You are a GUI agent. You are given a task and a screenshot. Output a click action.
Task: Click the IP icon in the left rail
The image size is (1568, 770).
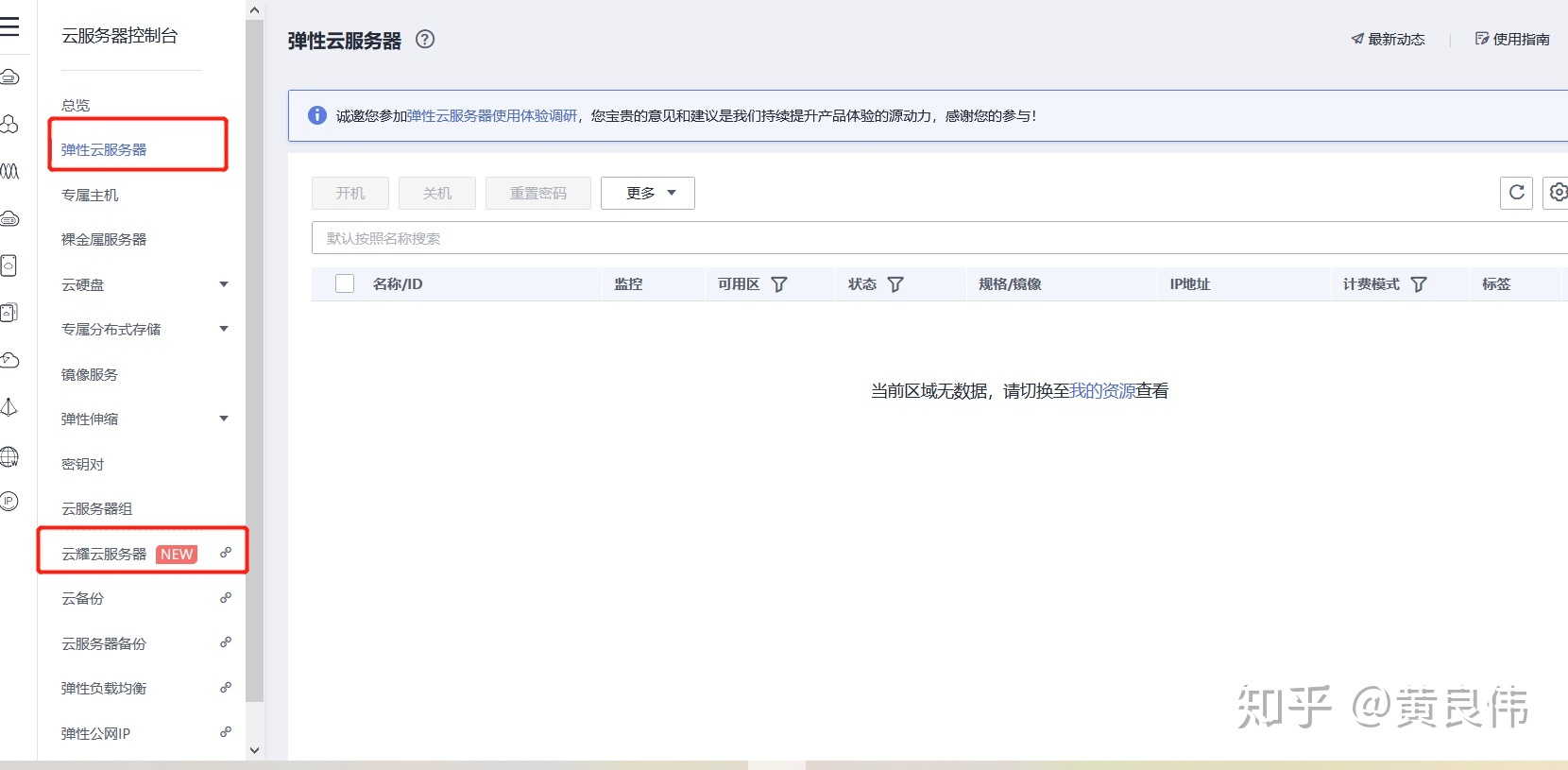(9, 502)
